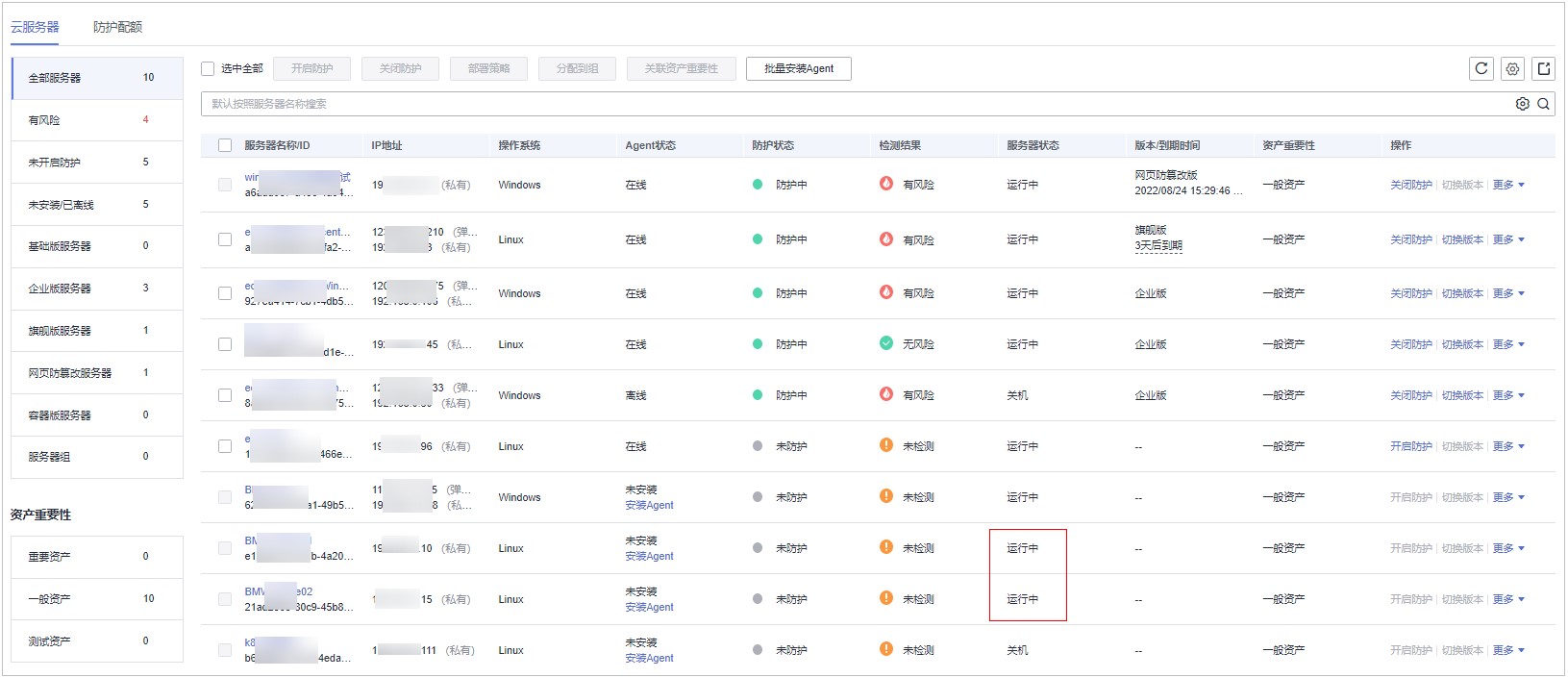Expand 更多 dropdown in the last row
Screen dimensions: 1568x678
point(1507,650)
